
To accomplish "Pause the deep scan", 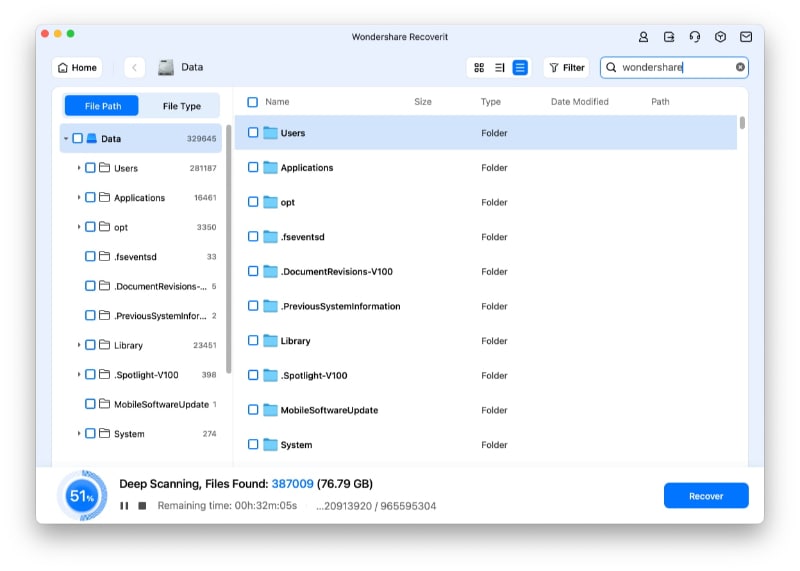I will coord(124,506).
